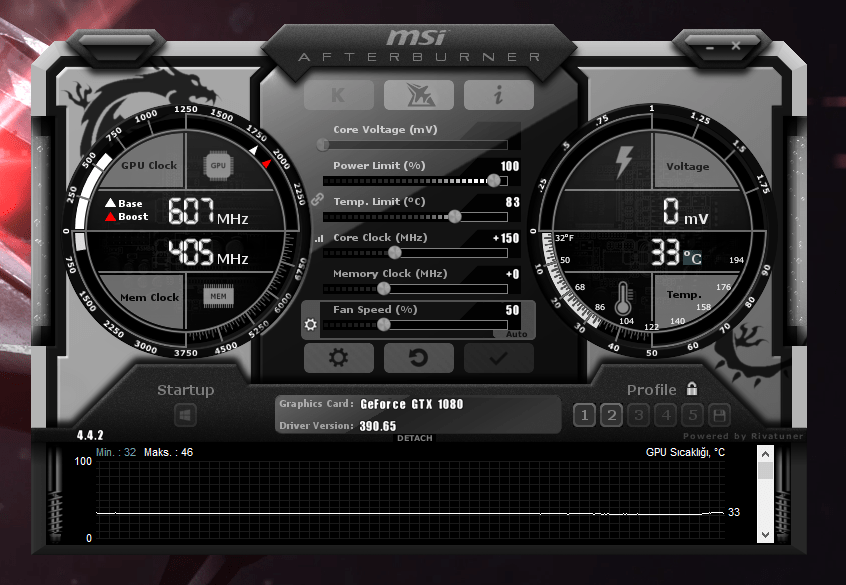Image resolution: width=846 pixels, height=585 pixels.
Task: Click the red Boost legend marker
Action: [110, 216]
